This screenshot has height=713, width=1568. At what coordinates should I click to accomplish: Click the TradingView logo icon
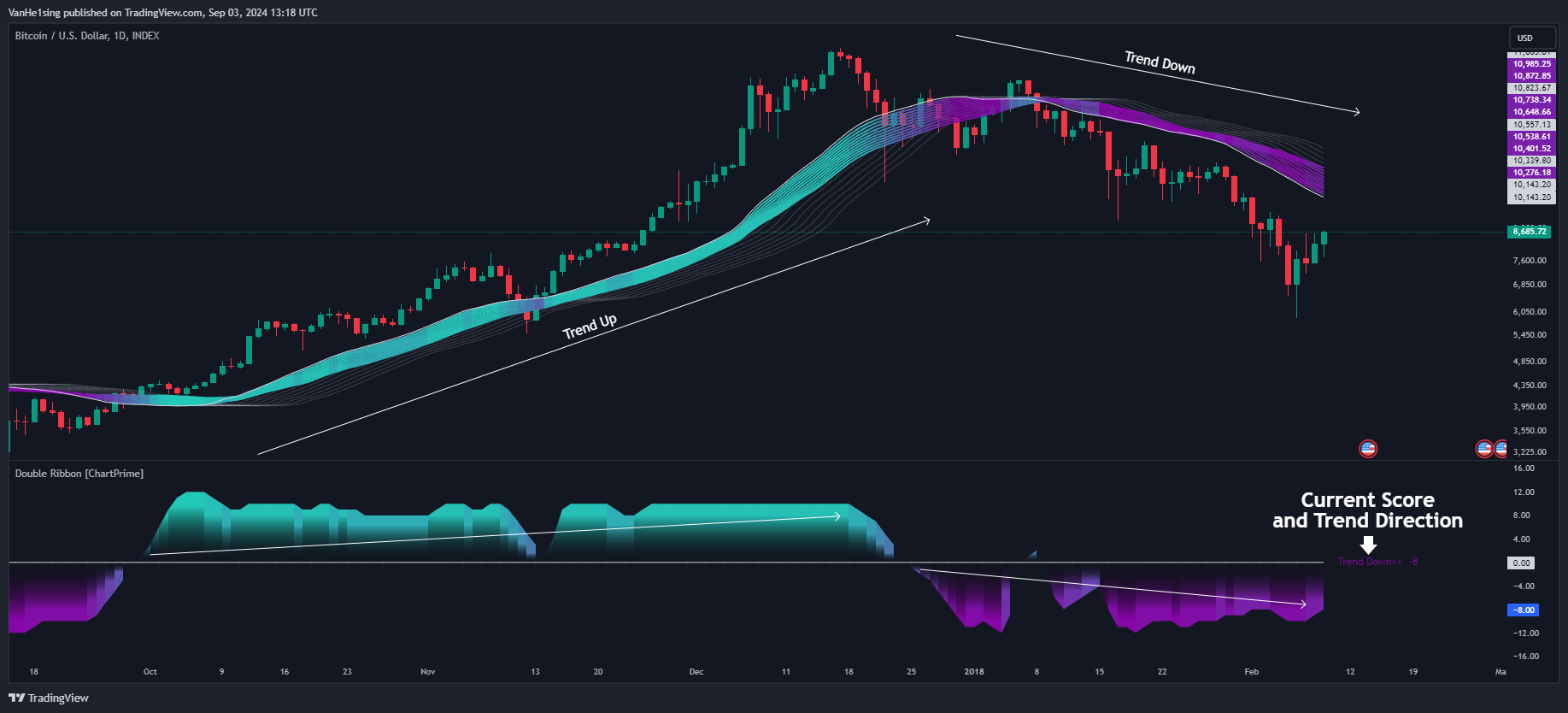(16, 698)
